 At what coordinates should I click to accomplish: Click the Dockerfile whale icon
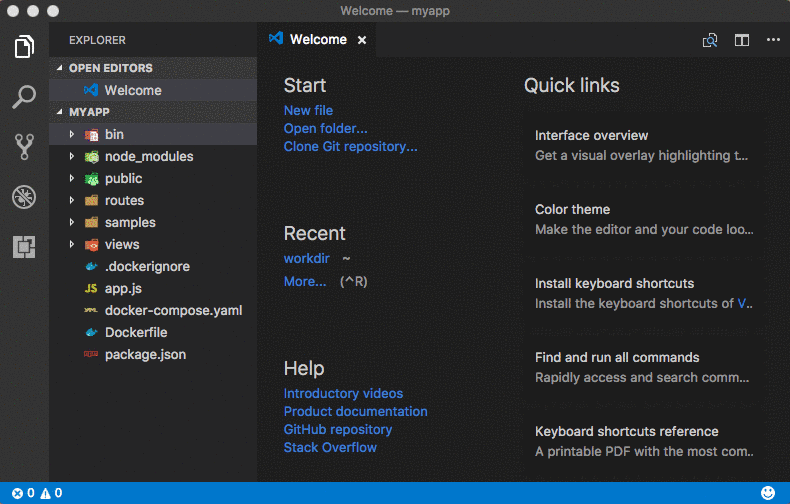tap(91, 333)
